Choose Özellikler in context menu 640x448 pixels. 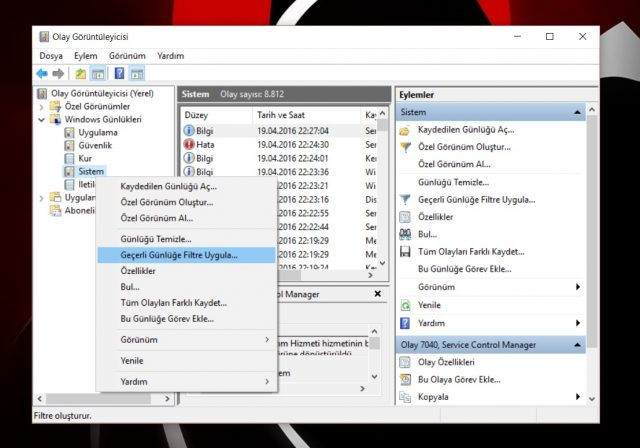tap(187, 271)
